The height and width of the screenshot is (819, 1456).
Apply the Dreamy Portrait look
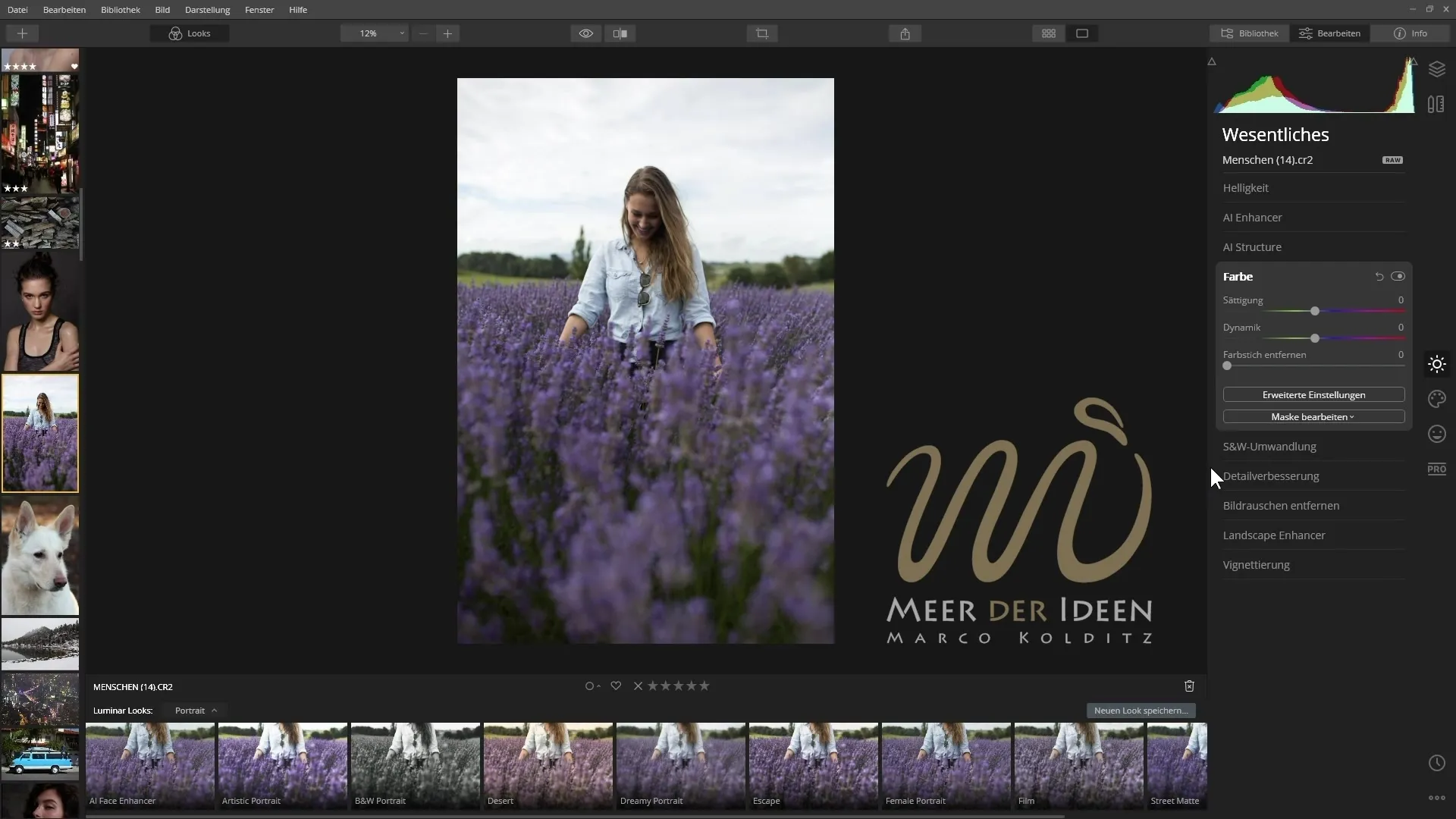pos(681,766)
